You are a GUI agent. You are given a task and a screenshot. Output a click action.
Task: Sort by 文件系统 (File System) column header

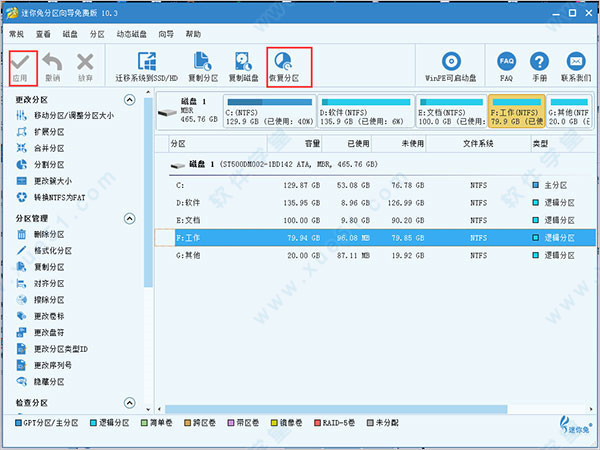(x=478, y=144)
